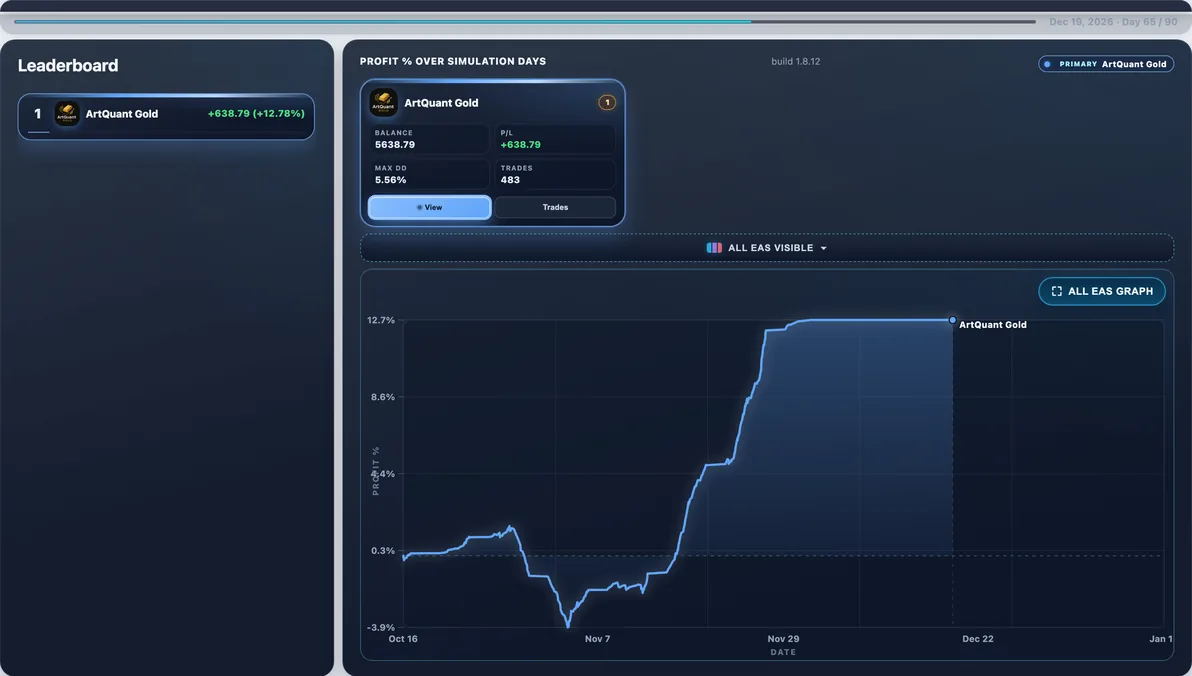
Task: Click the Trades count 483
Action: [x=510, y=180]
